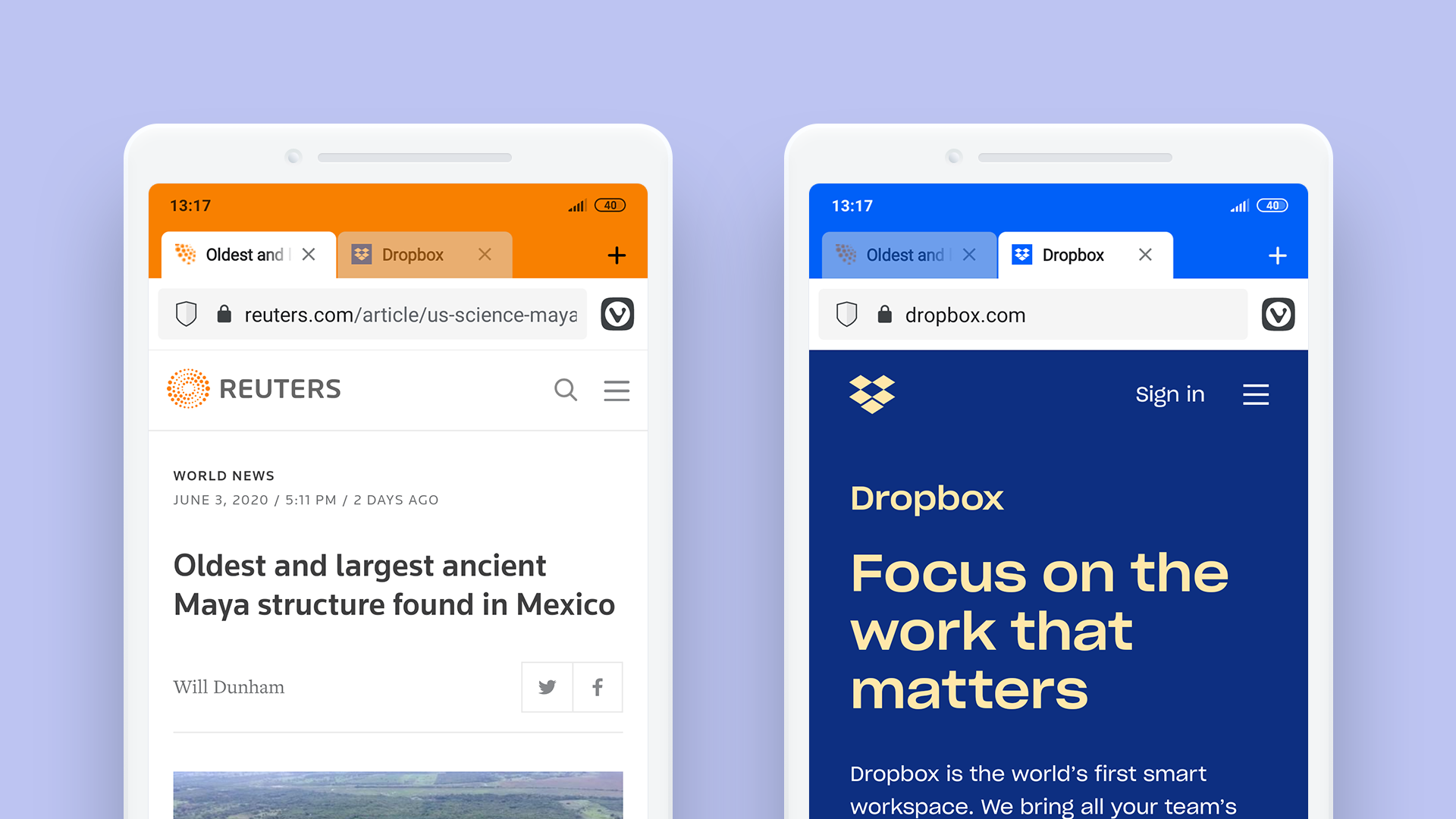The height and width of the screenshot is (819, 1456).
Task: Click the padlock icon next to dropbox.com
Action: [884, 314]
